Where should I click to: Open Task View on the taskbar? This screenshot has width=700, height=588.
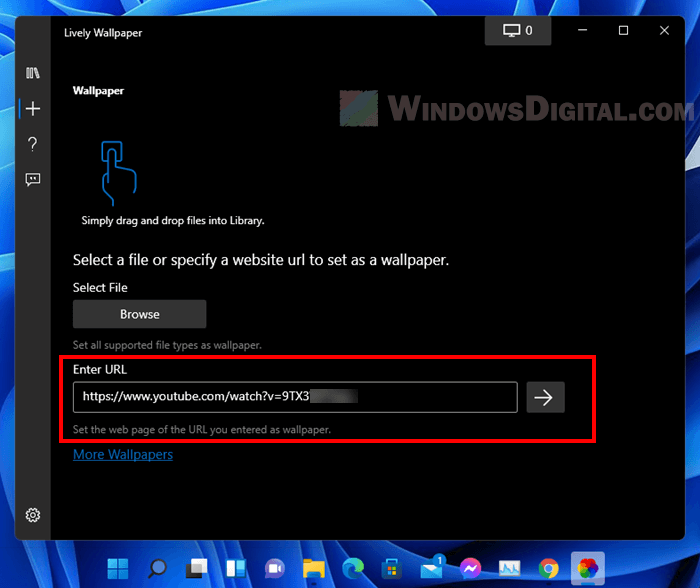196,569
